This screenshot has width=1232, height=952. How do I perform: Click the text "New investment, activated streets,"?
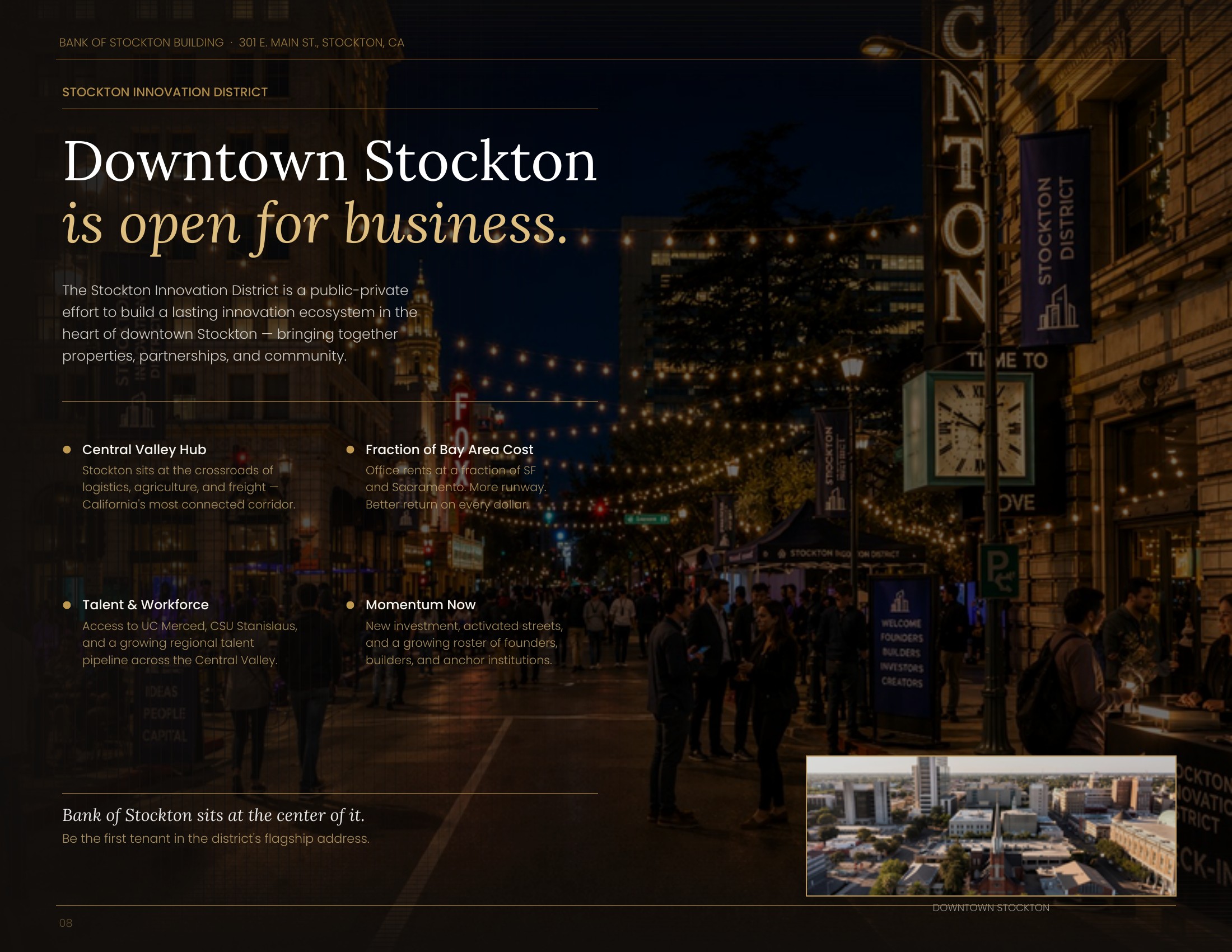[464, 626]
